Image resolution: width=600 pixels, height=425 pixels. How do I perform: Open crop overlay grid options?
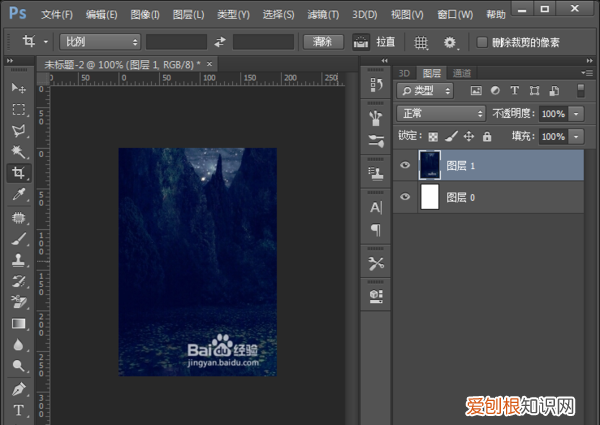pyautogui.click(x=421, y=42)
